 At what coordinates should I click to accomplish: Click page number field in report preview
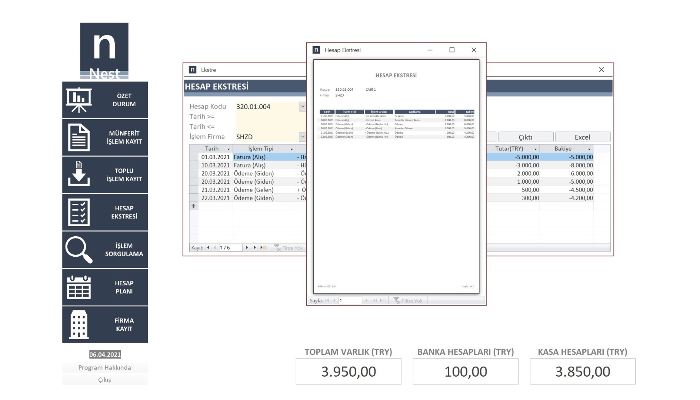tap(350, 300)
